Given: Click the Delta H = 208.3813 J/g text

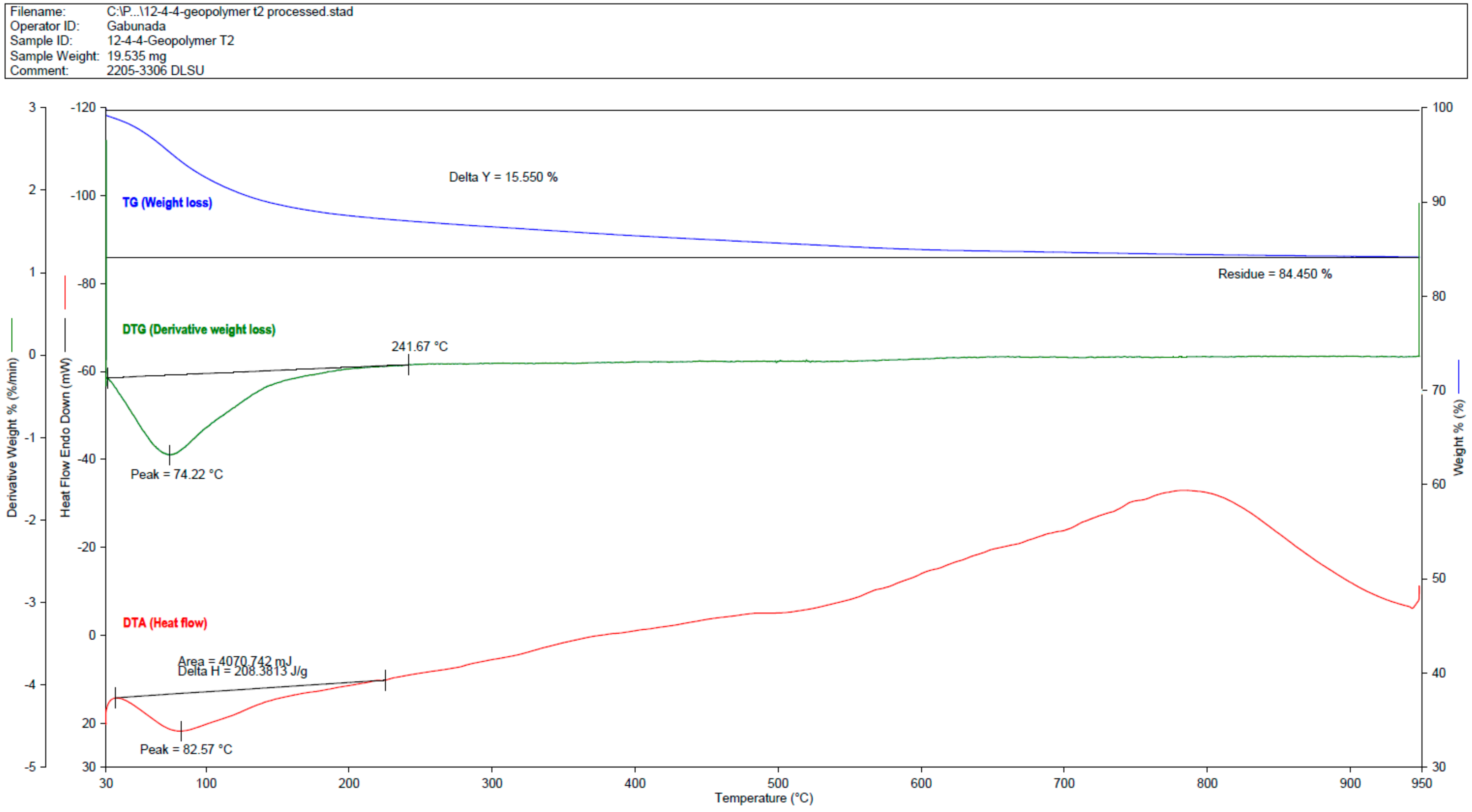Looking at the screenshot, I should point(242,671).
